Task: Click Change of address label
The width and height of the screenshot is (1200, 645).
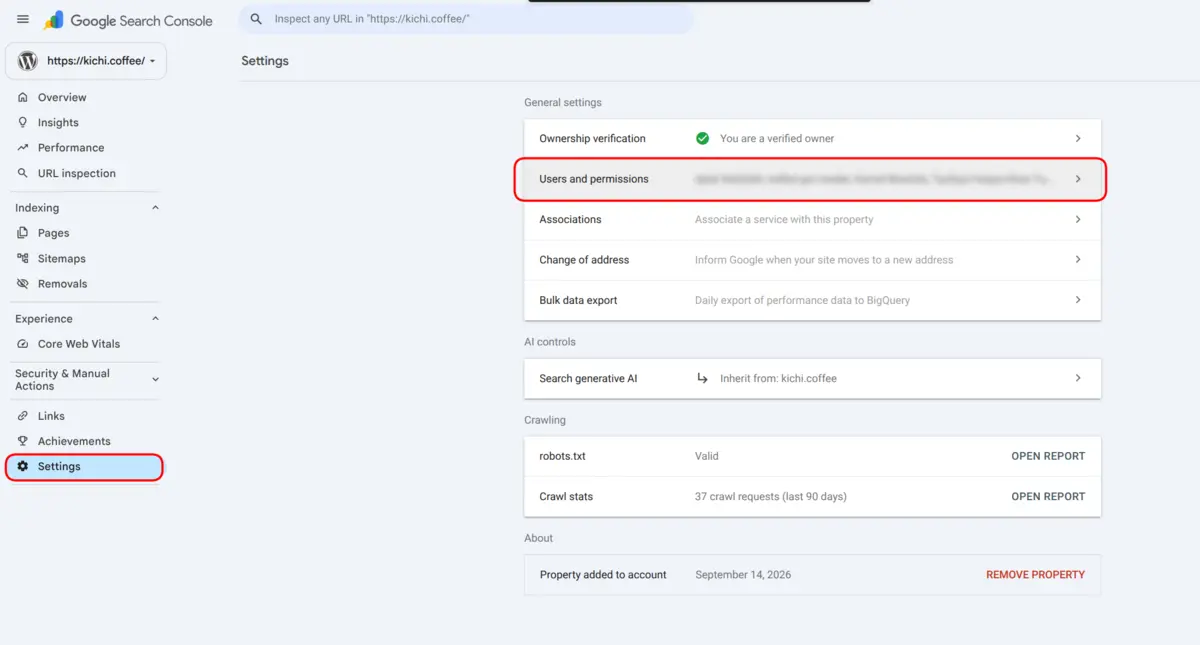Action: click(x=584, y=259)
